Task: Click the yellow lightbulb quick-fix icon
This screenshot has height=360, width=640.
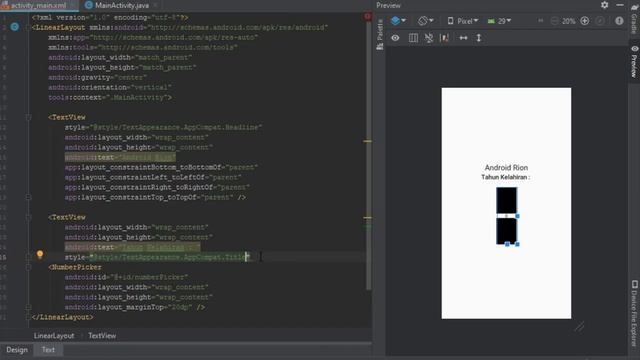Action: coord(40,254)
